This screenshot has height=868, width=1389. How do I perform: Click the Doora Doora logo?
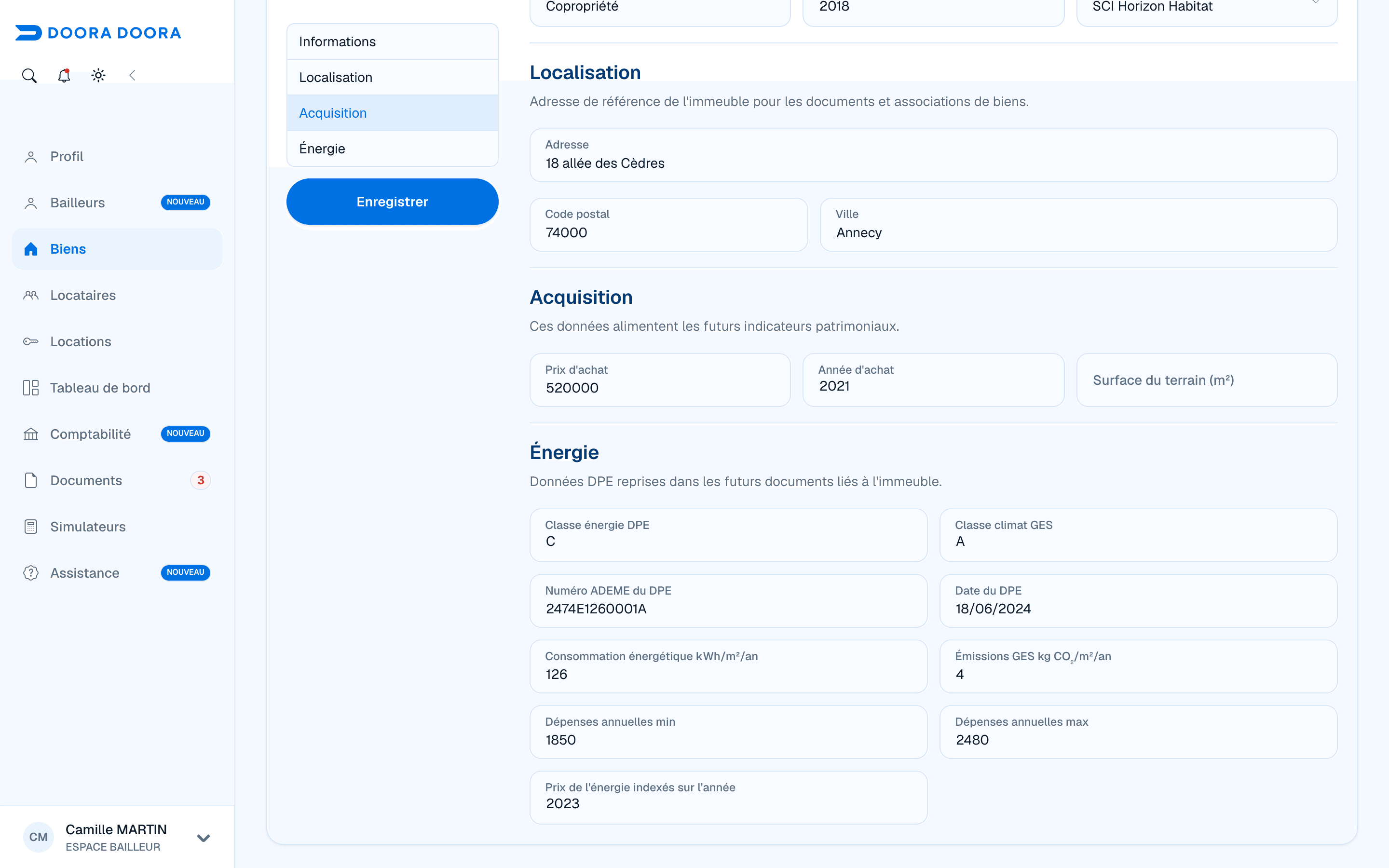point(98,33)
